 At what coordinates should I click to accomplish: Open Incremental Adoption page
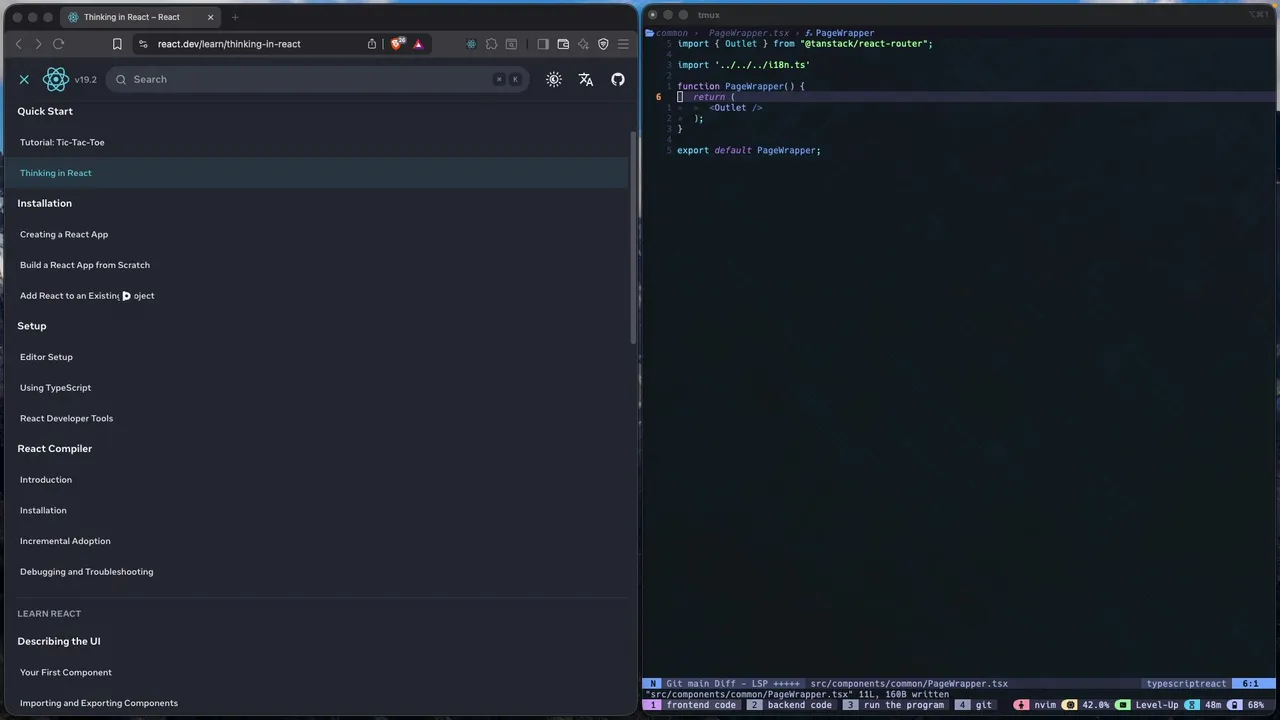click(x=65, y=541)
